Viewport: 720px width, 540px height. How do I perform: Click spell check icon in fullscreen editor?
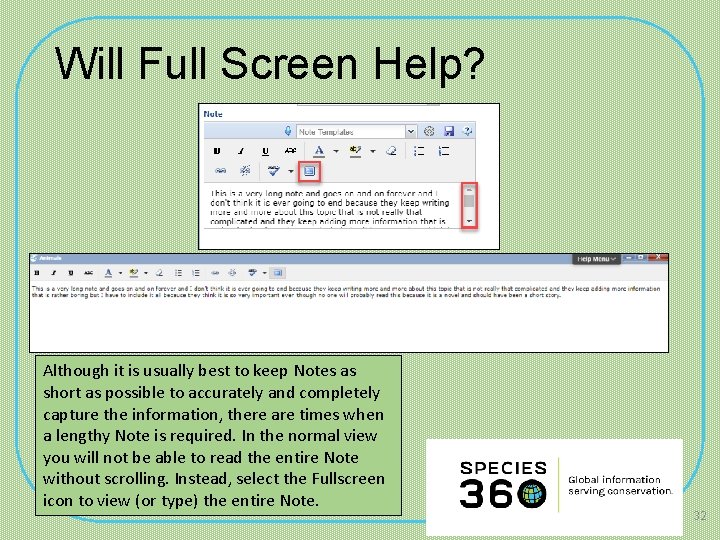252,273
